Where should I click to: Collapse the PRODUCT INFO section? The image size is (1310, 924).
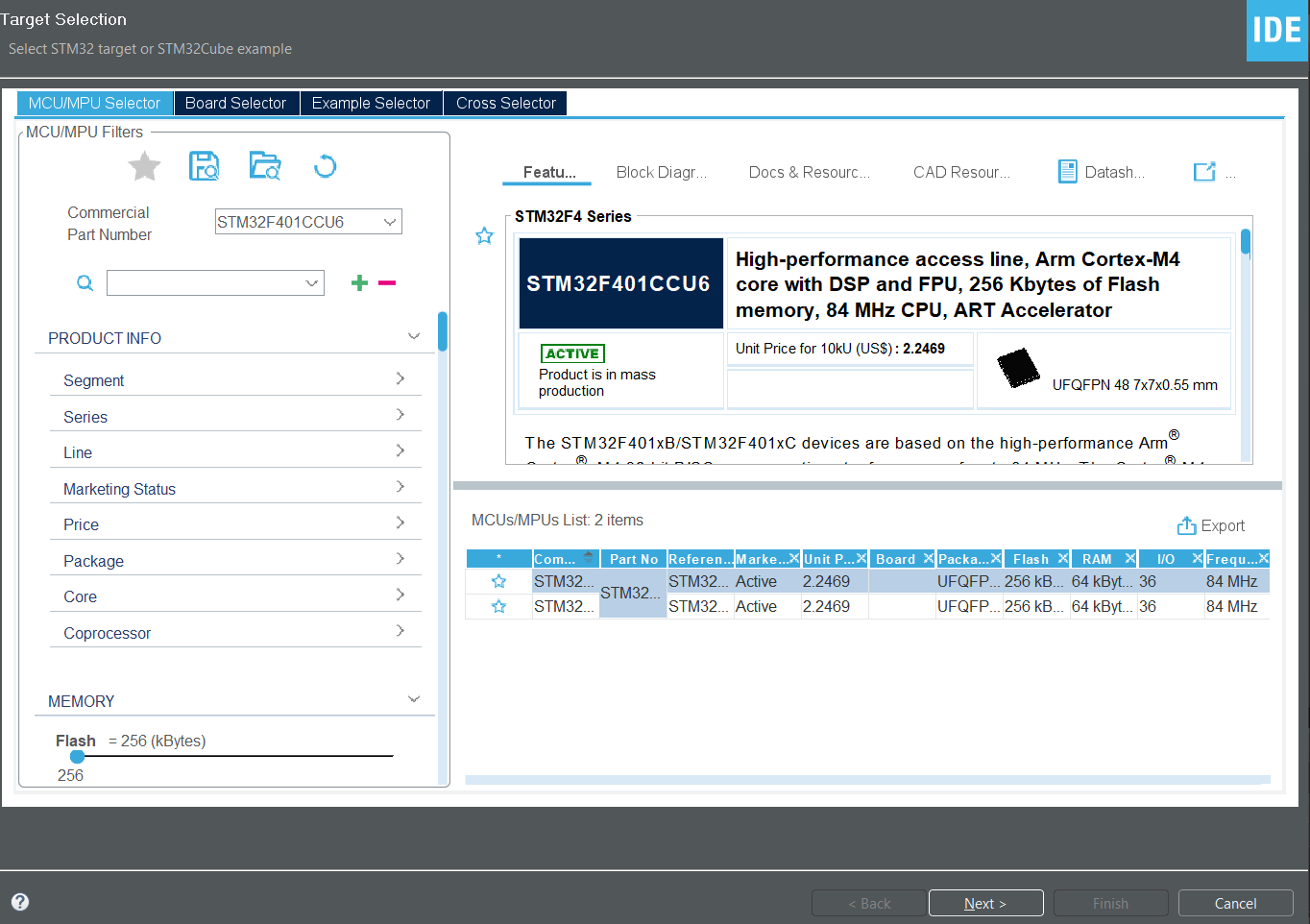coord(414,336)
